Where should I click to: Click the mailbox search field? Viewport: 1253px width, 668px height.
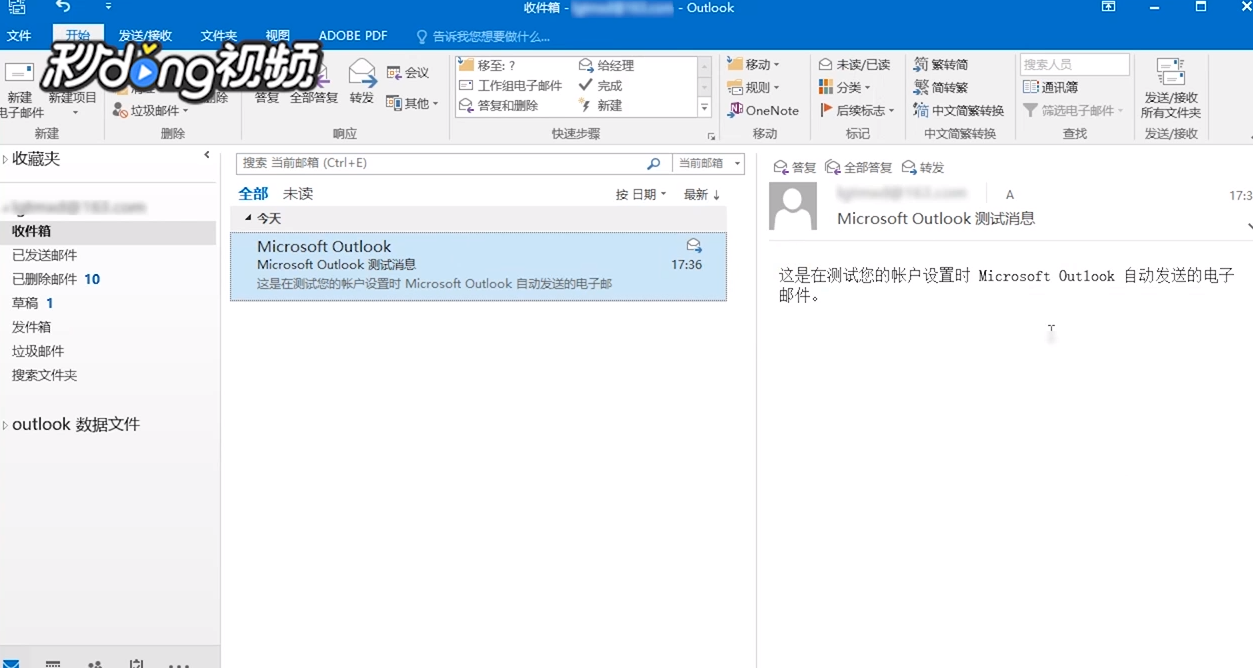[440, 163]
